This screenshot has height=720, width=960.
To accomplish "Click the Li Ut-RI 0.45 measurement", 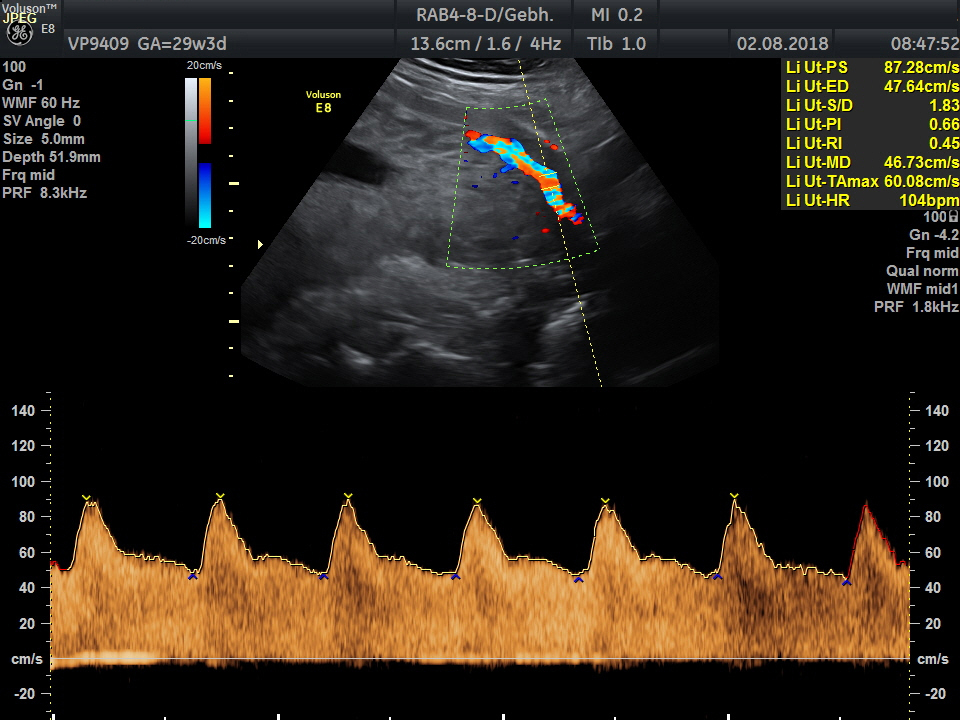I will pos(872,143).
